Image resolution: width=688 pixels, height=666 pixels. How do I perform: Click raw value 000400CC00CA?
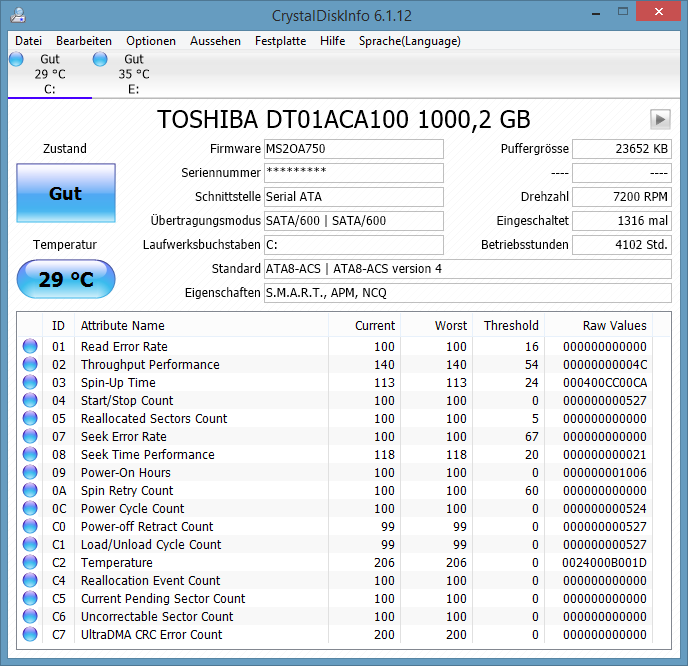(x=605, y=383)
